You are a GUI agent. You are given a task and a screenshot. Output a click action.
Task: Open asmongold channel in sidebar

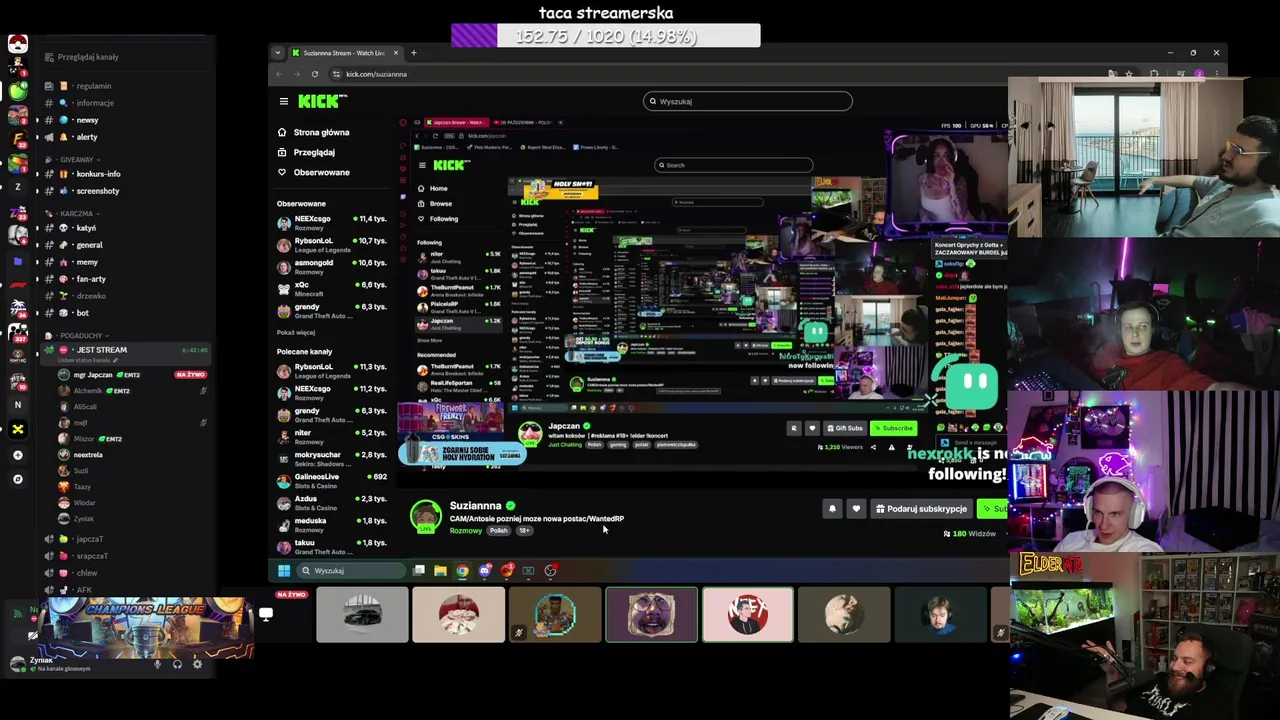coord(331,267)
